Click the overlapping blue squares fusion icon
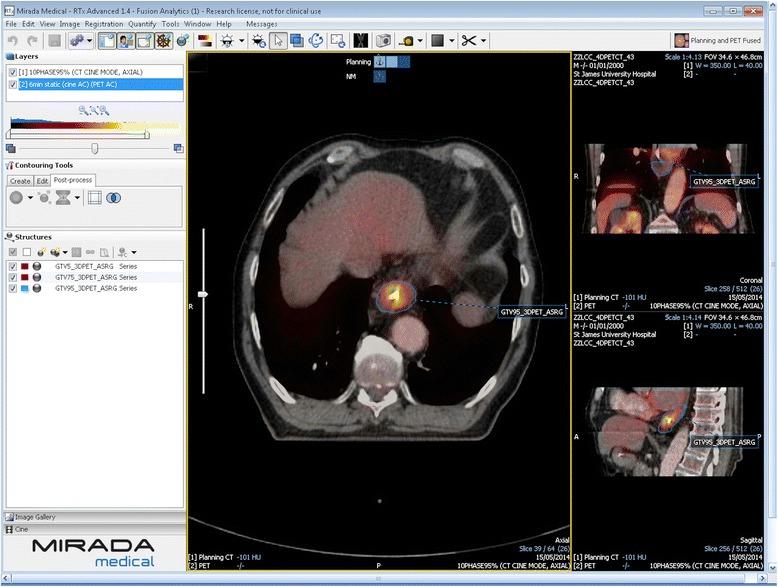The image size is (778, 587). coord(297,41)
